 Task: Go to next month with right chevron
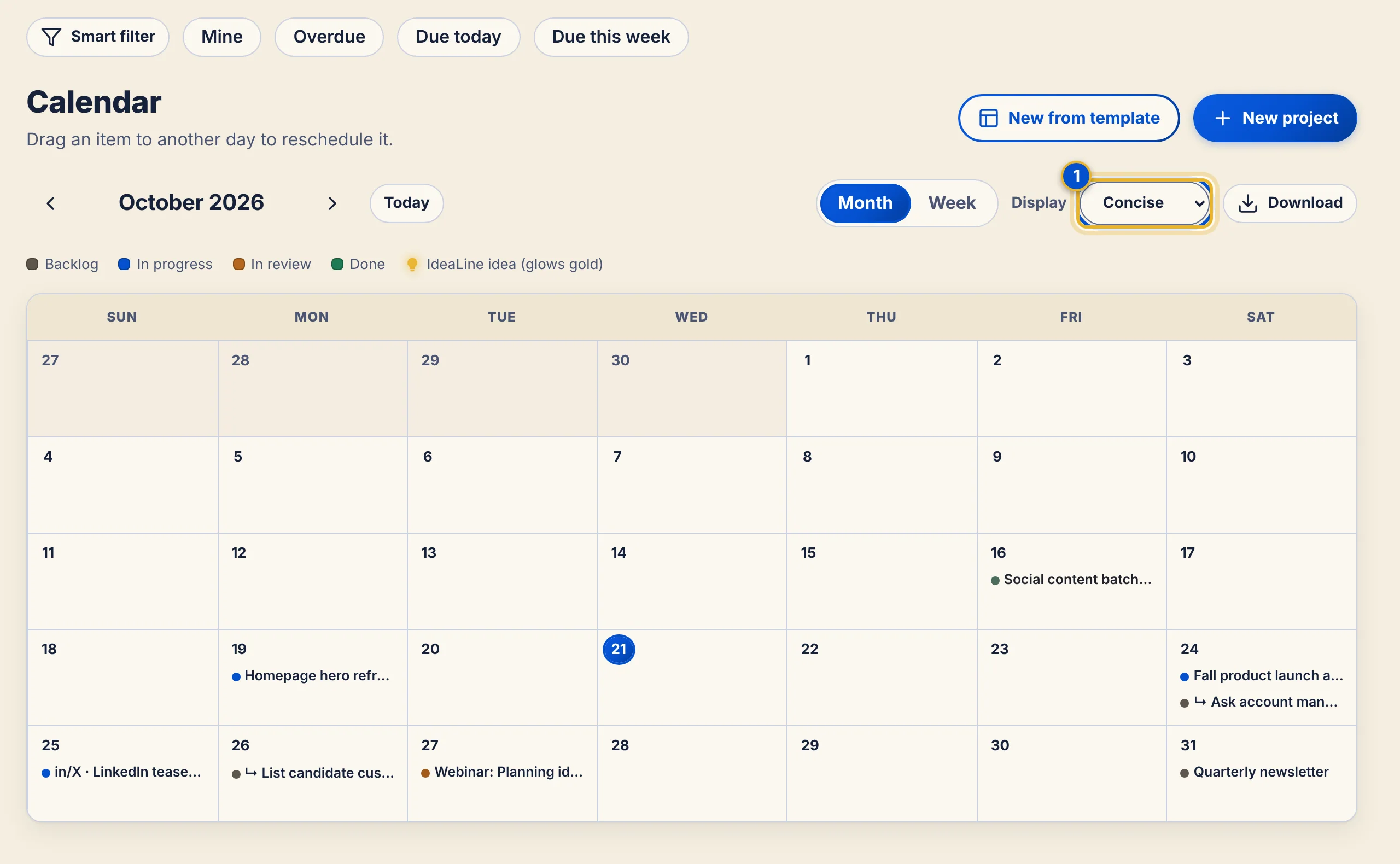pyautogui.click(x=332, y=203)
